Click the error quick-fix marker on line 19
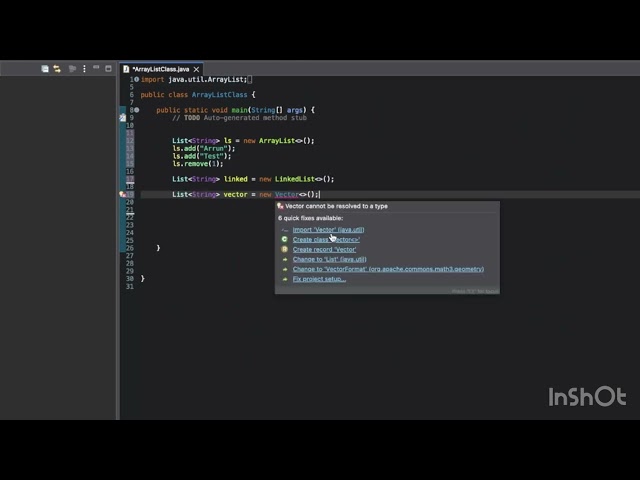 coord(122,195)
